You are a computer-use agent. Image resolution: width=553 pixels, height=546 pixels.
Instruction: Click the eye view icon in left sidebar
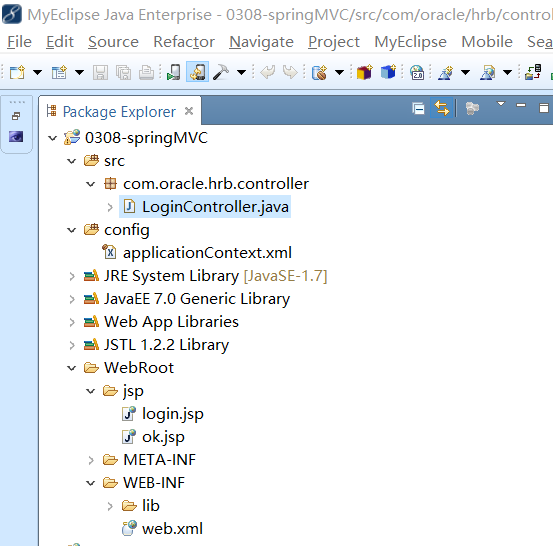point(16,136)
